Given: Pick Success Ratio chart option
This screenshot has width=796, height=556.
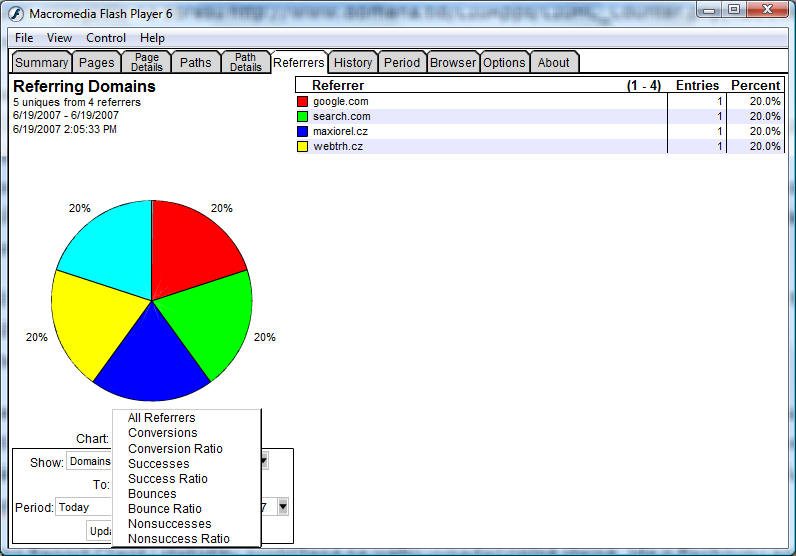Looking at the screenshot, I should [168, 479].
